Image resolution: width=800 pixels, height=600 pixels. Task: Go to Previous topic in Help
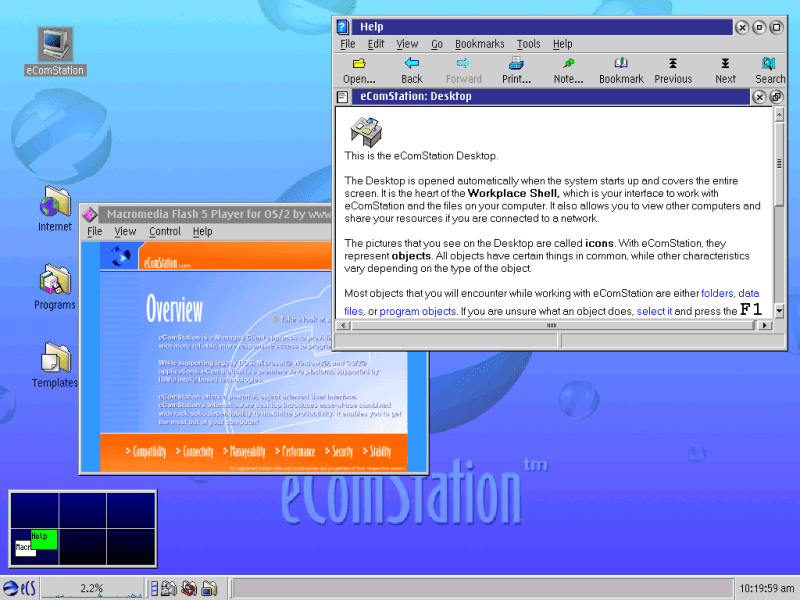tap(673, 69)
